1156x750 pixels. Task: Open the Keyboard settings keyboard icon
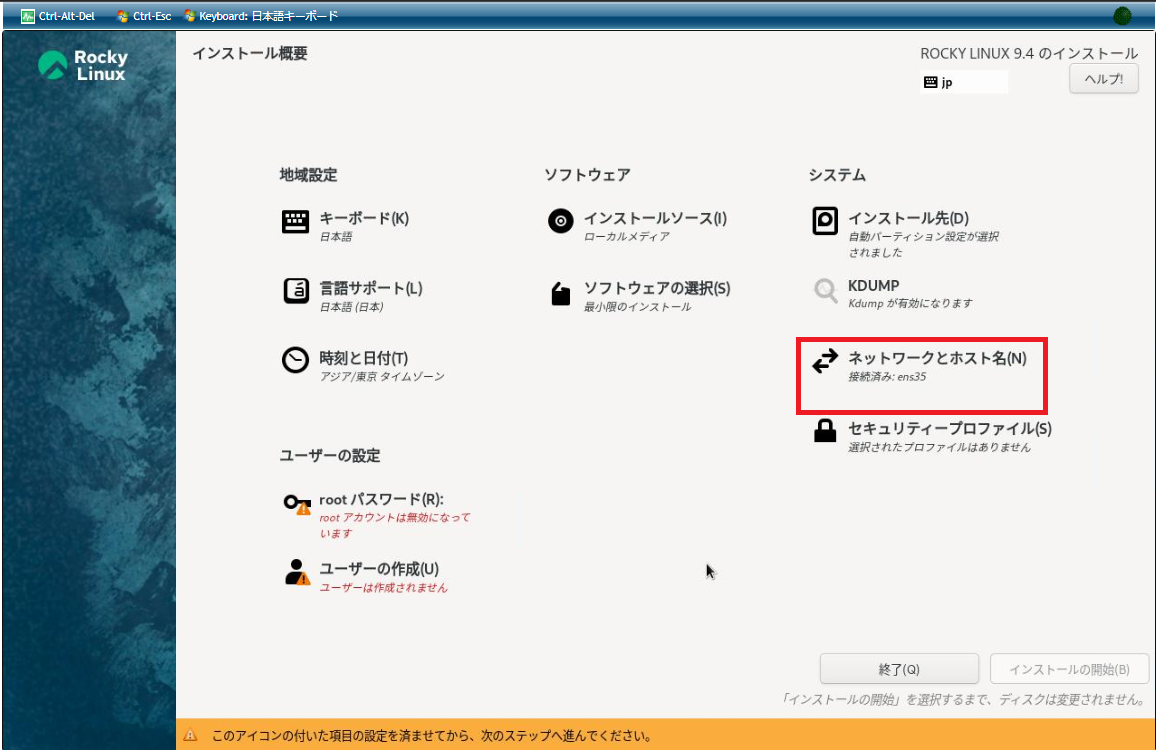[295, 222]
